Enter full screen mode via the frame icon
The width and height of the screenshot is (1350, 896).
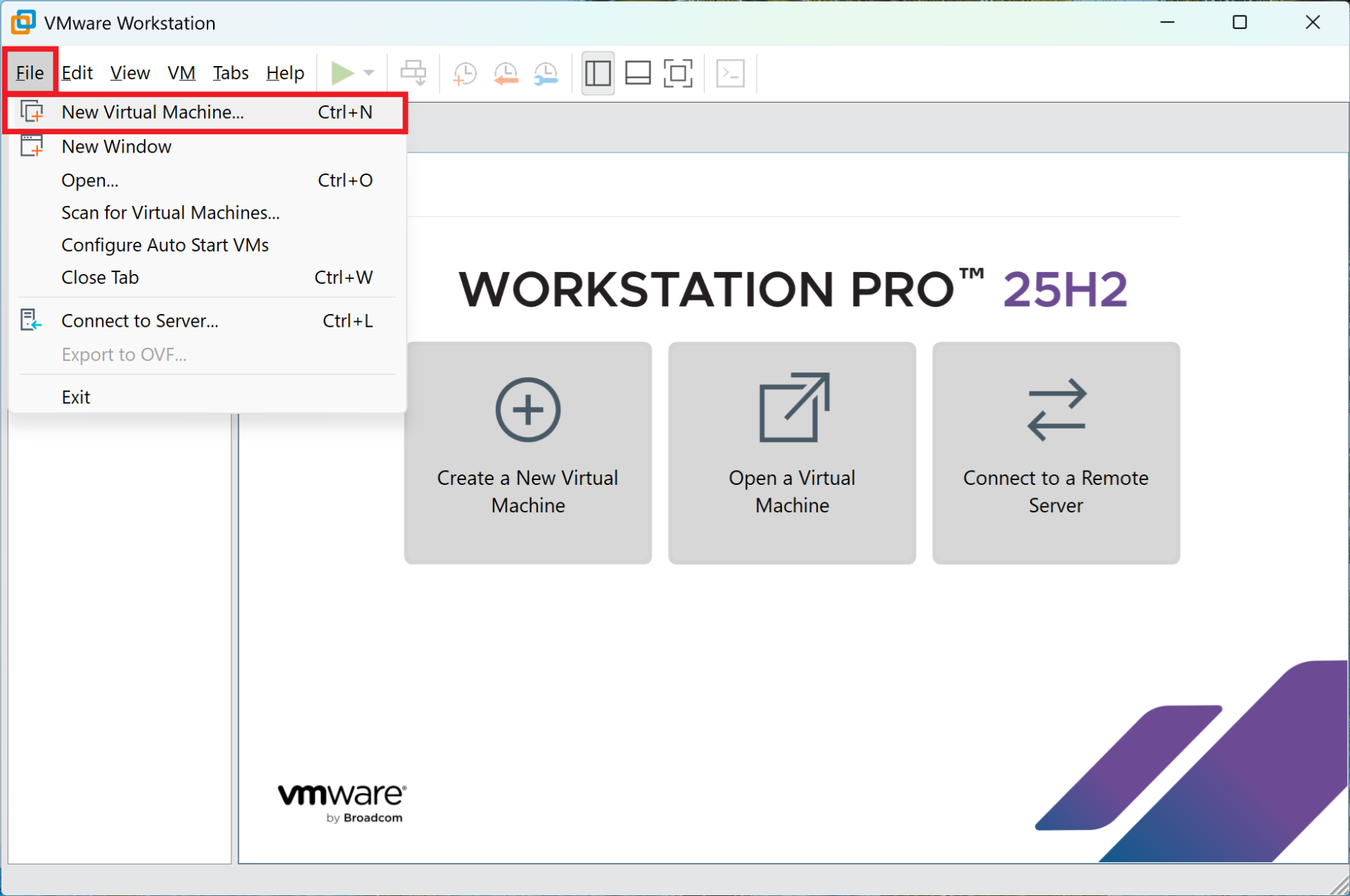pos(678,72)
